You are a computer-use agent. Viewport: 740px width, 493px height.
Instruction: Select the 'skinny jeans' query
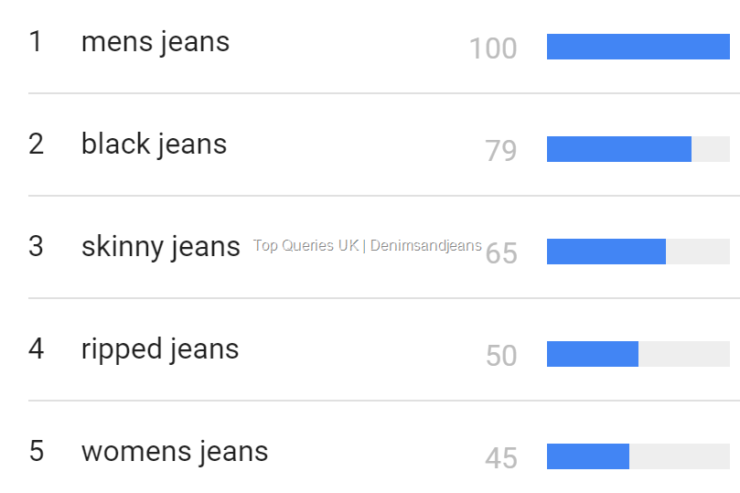coord(161,247)
